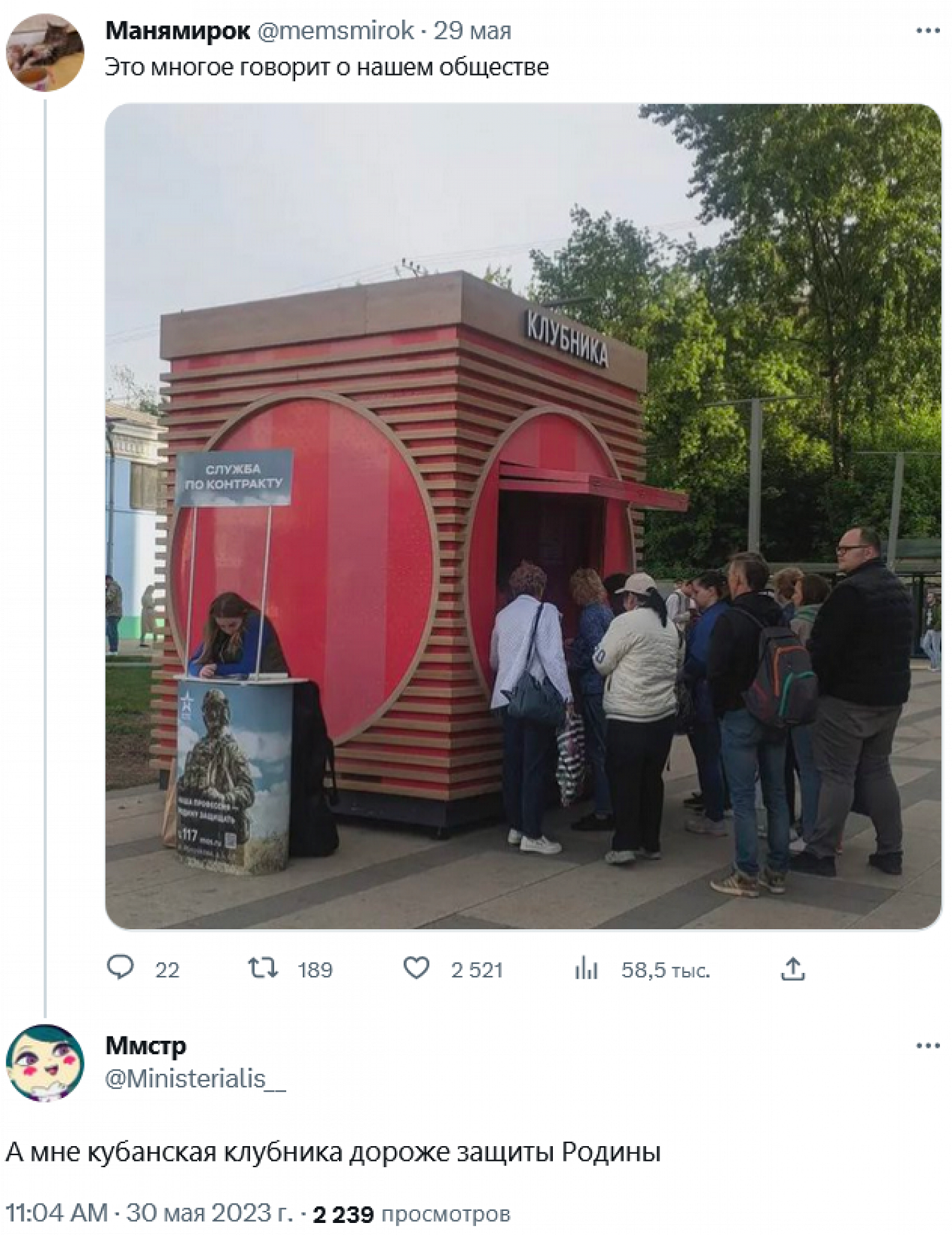Click the 2 521 likes count

[477, 970]
